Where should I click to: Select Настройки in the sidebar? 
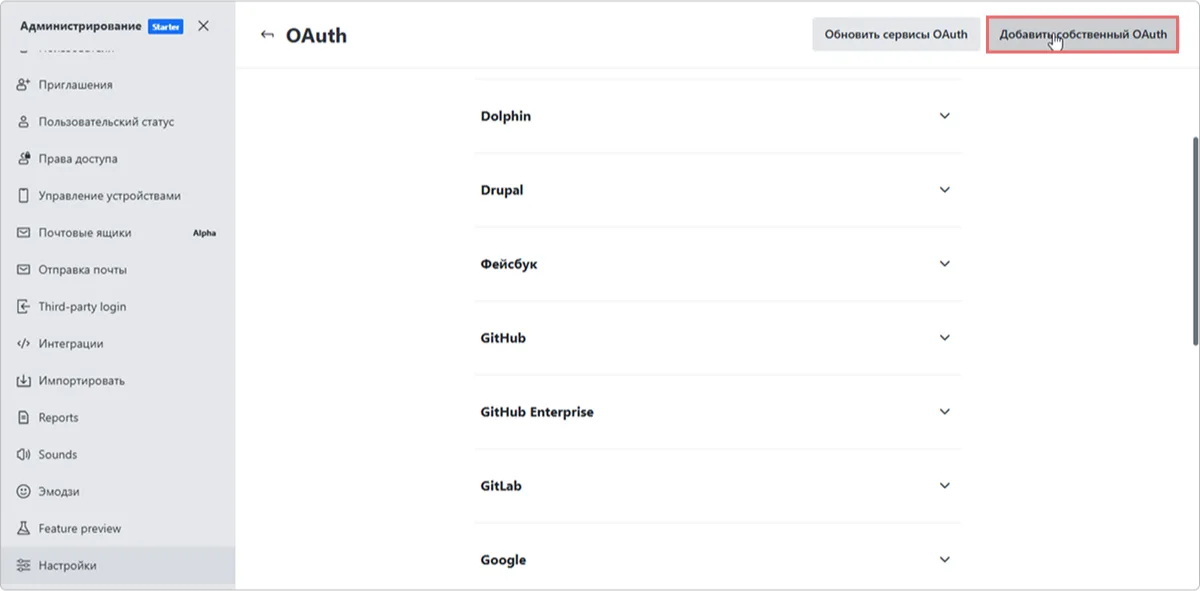coord(67,566)
